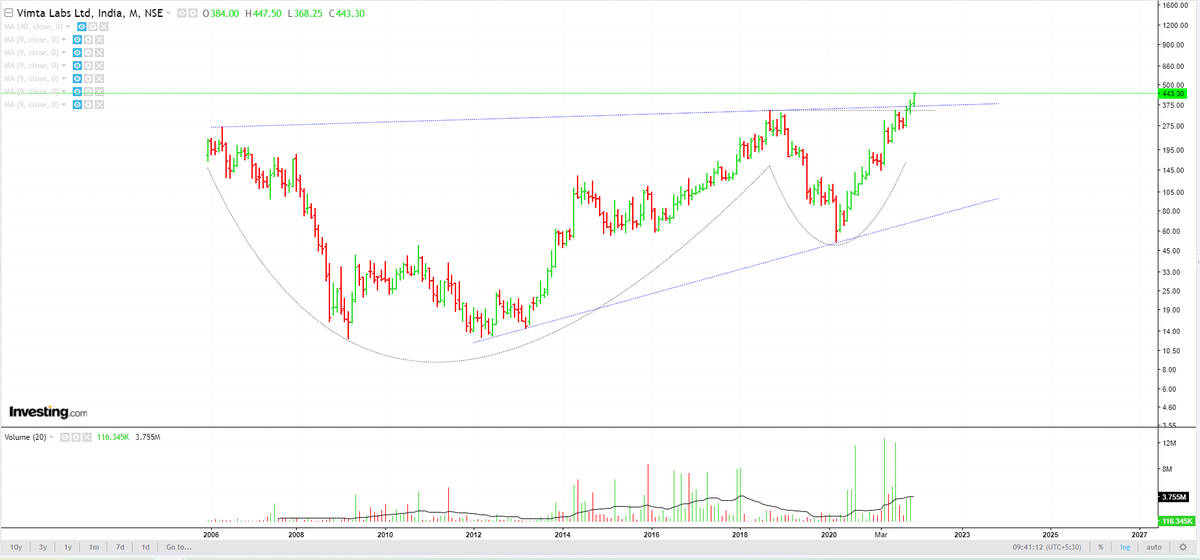Set chart range to 1m
The width and height of the screenshot is (1200, 560).
94,547
